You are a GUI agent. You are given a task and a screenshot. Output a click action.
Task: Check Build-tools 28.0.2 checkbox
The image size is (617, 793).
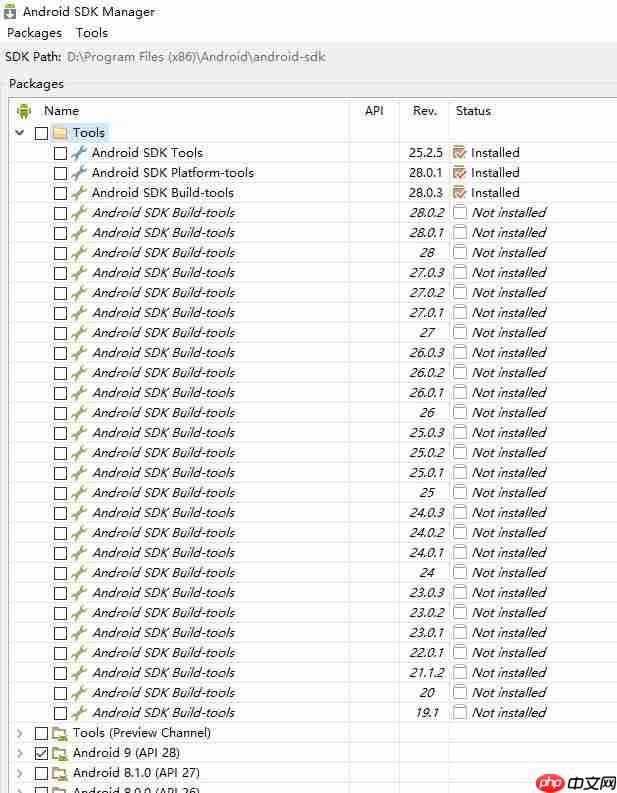coord(60,213)
